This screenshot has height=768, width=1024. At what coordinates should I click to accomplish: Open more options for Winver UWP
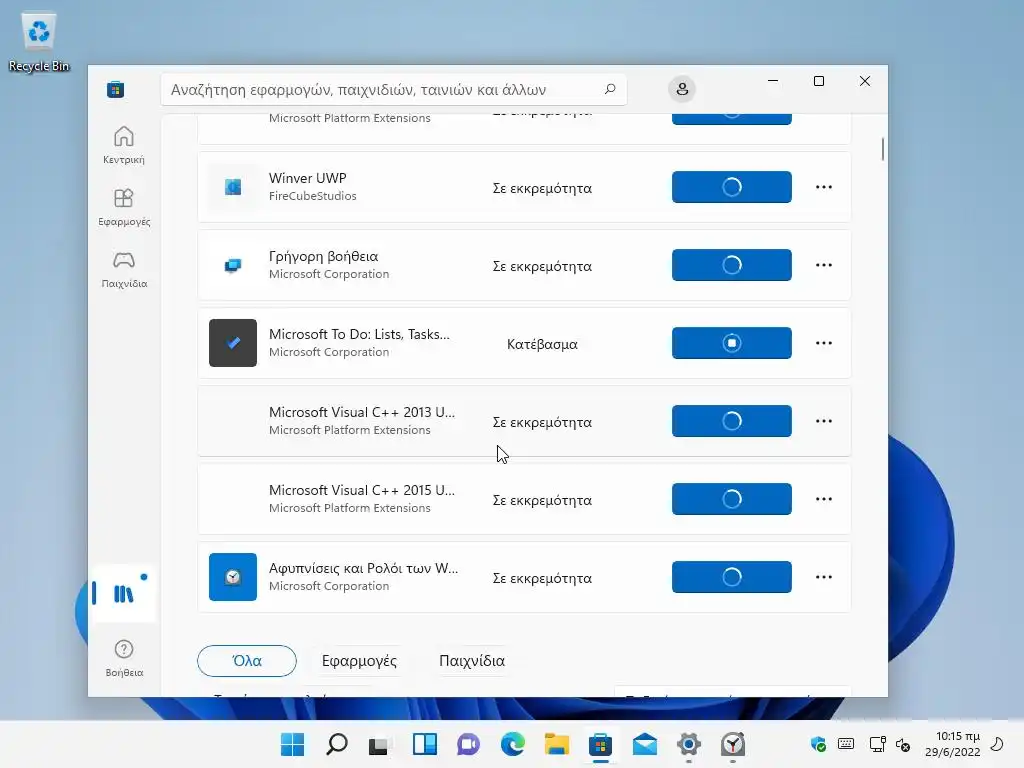point(824,187)
